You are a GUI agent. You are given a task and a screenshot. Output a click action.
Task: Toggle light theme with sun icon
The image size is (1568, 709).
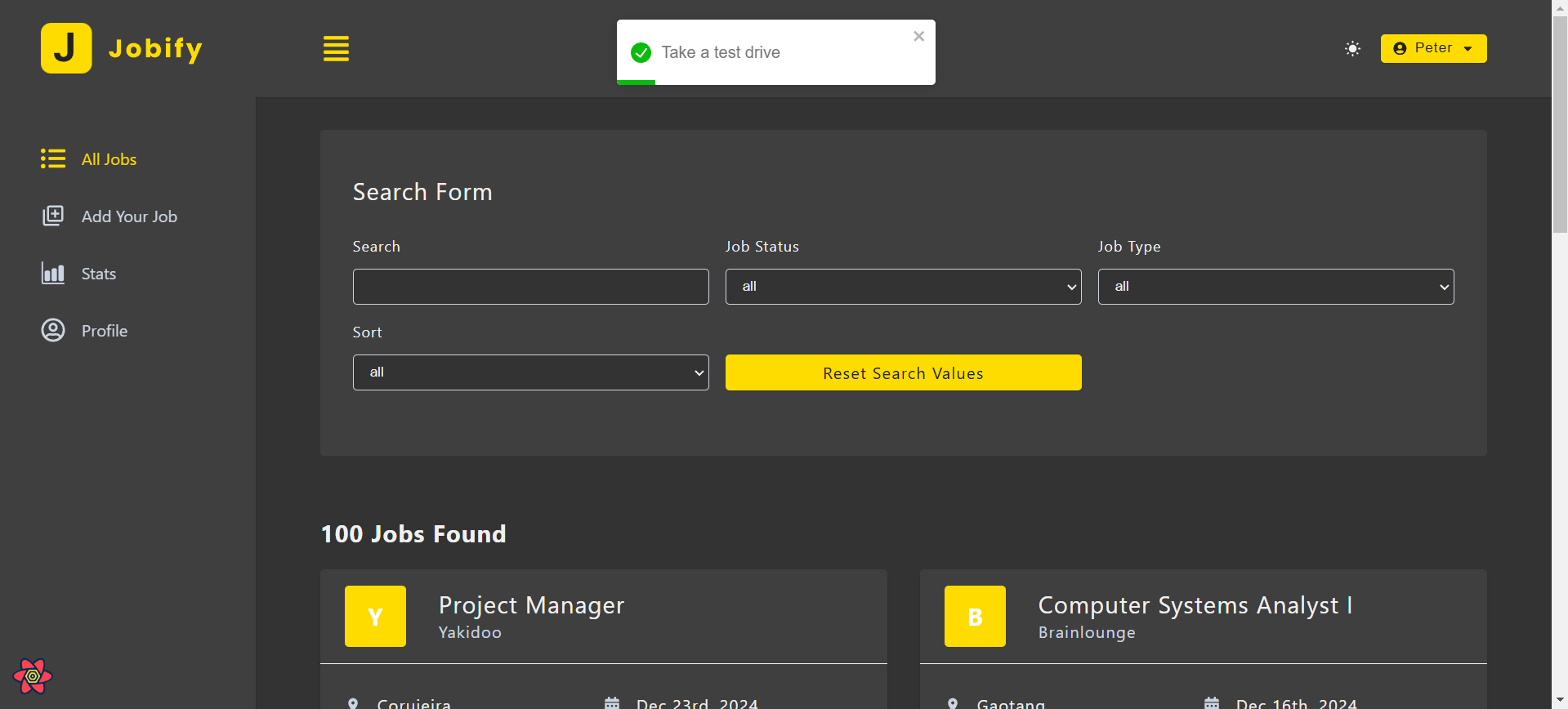[1352, 49]
